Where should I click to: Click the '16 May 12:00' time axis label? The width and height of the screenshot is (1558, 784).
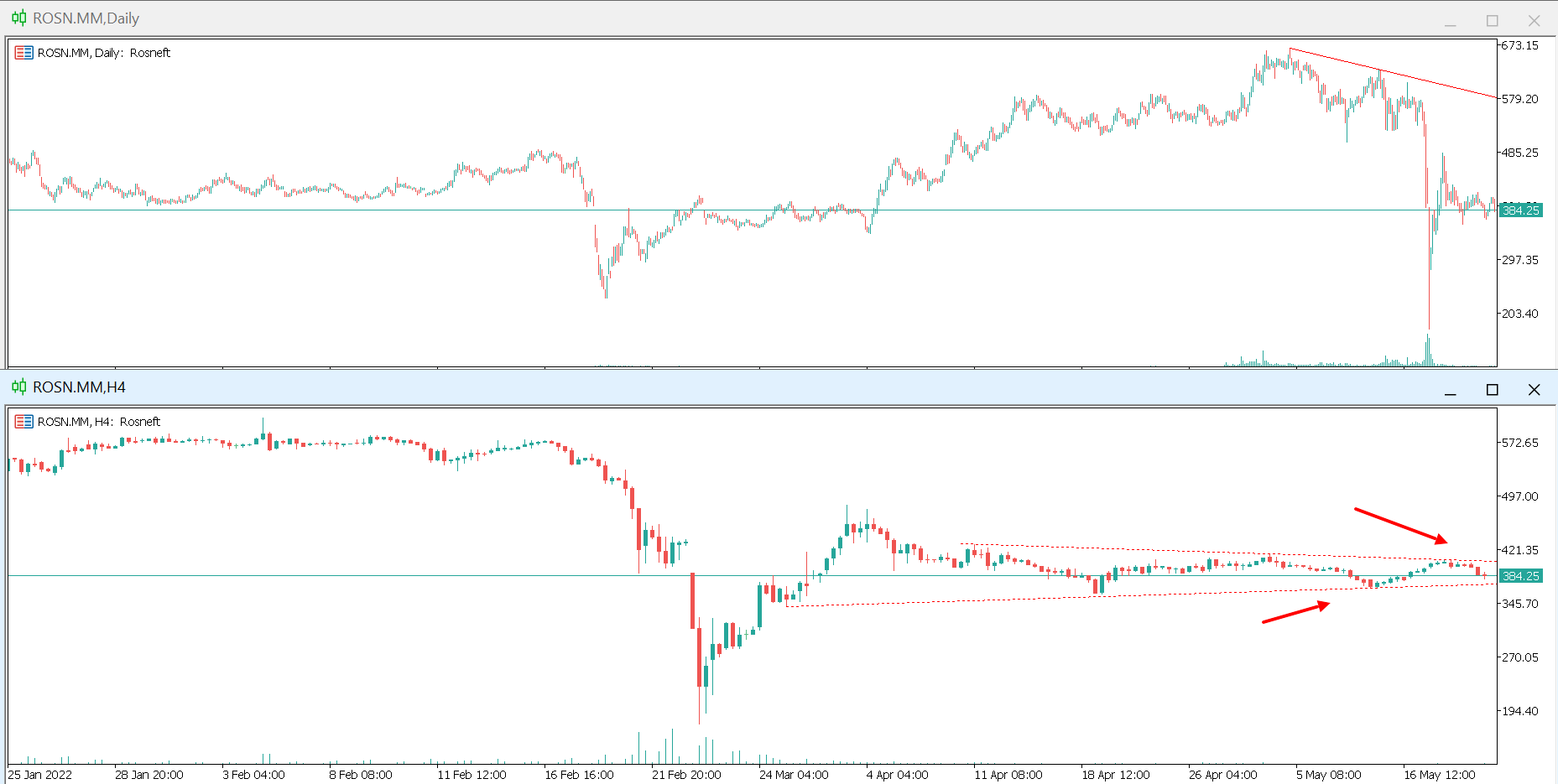click(x=1440, y=775)
